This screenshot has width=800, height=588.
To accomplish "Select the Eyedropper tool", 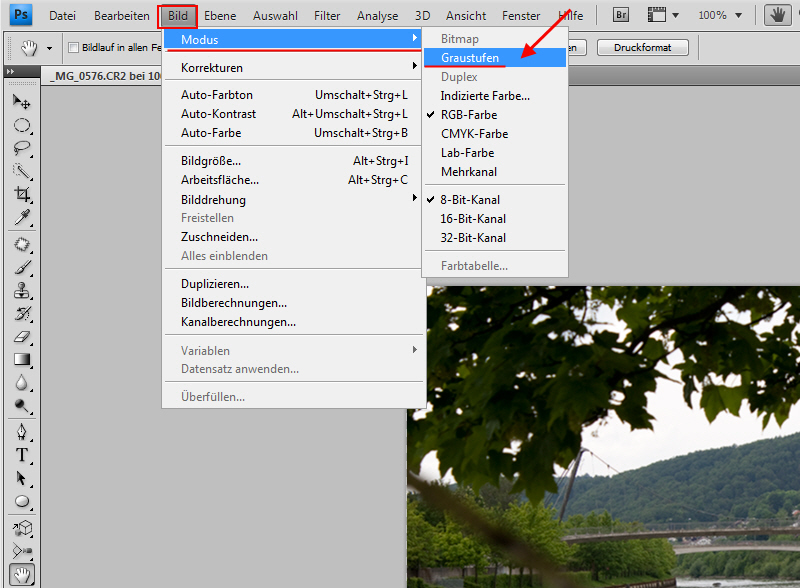I will pyautogui.click(x=21, y=217).
